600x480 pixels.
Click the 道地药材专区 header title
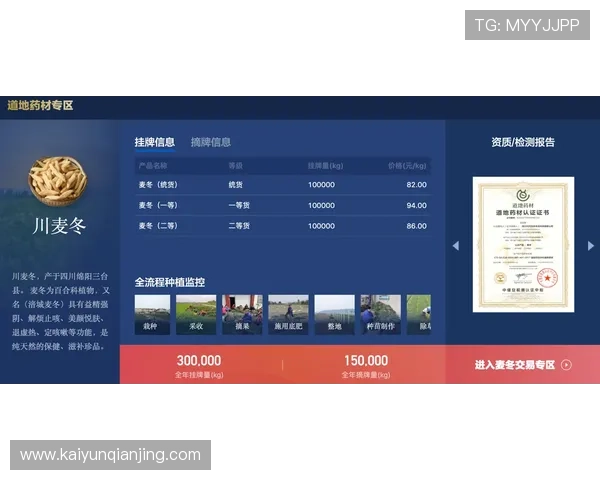(40, 105)
